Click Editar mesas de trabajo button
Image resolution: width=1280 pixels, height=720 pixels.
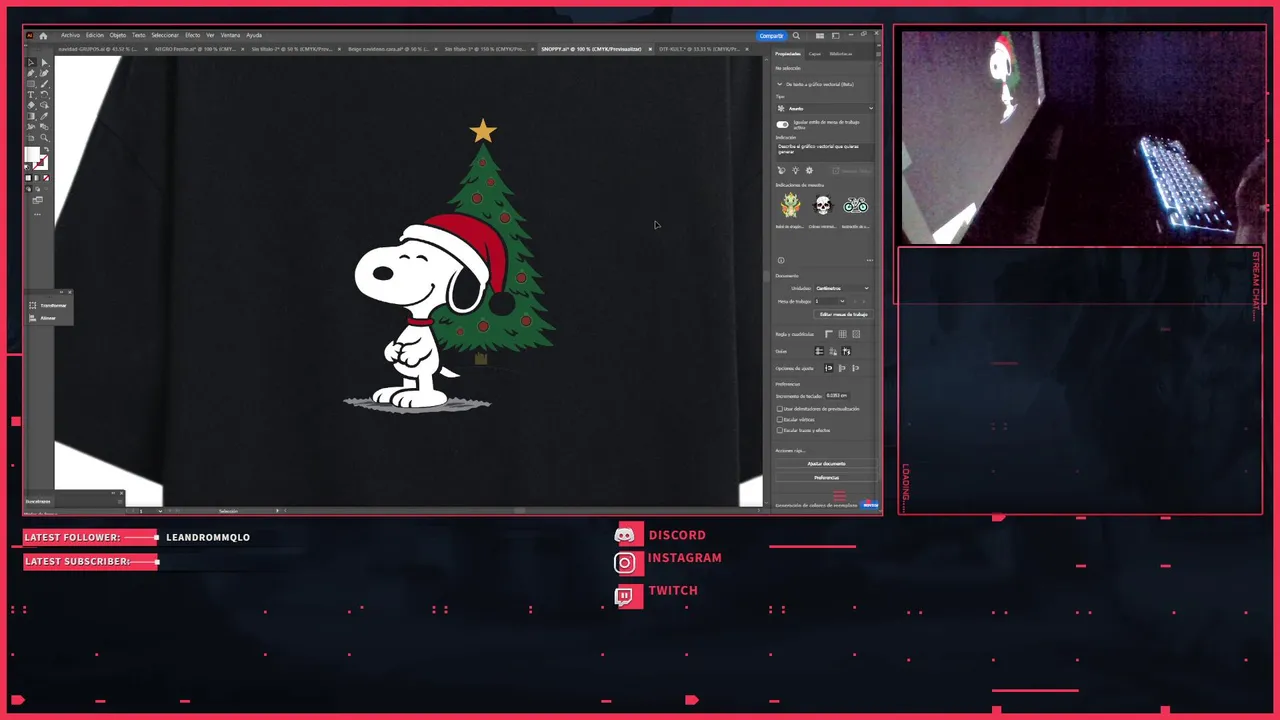pos(844,314)
